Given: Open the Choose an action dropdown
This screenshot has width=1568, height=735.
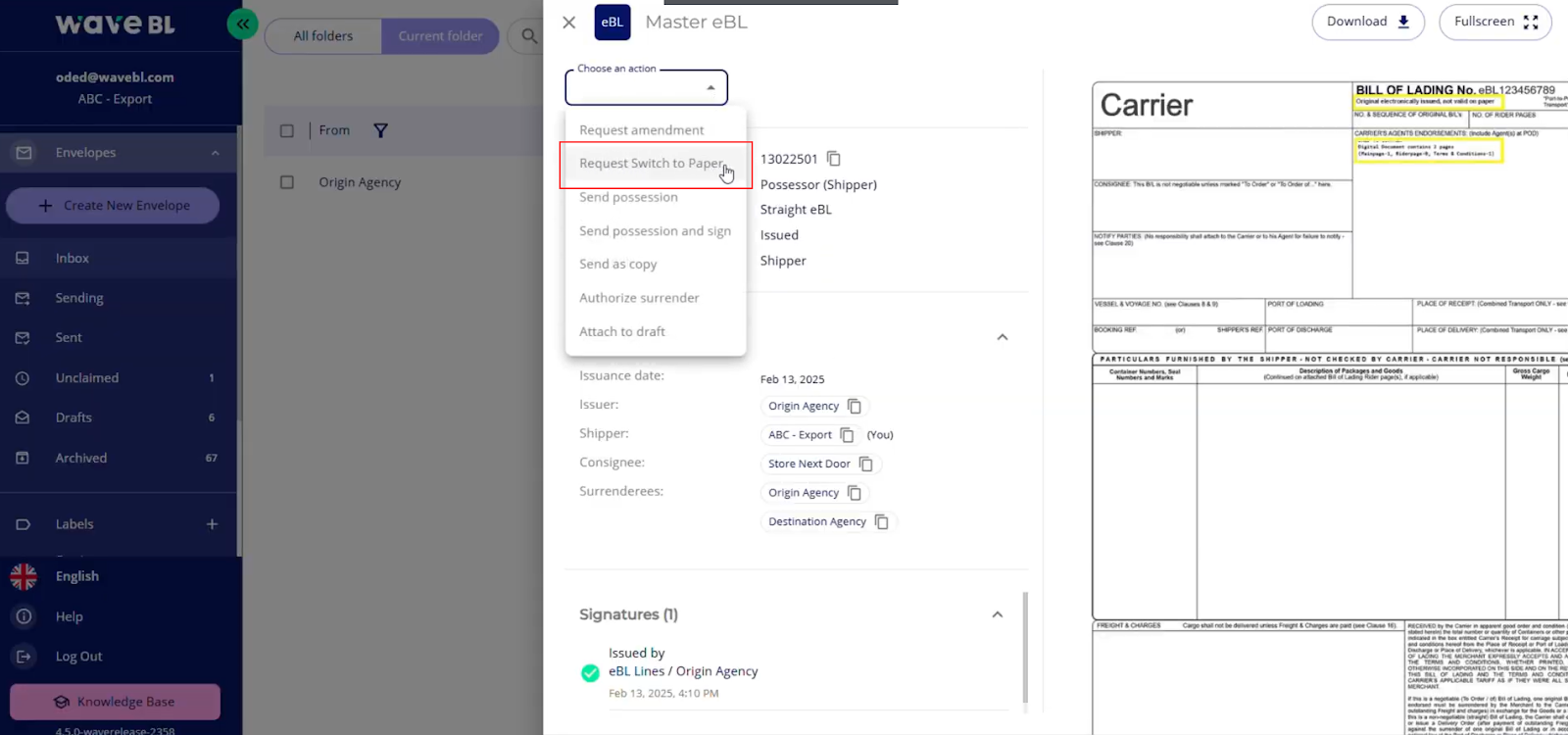Looking at the screenshot, I should pyautogui.click(x=647, y=87).
